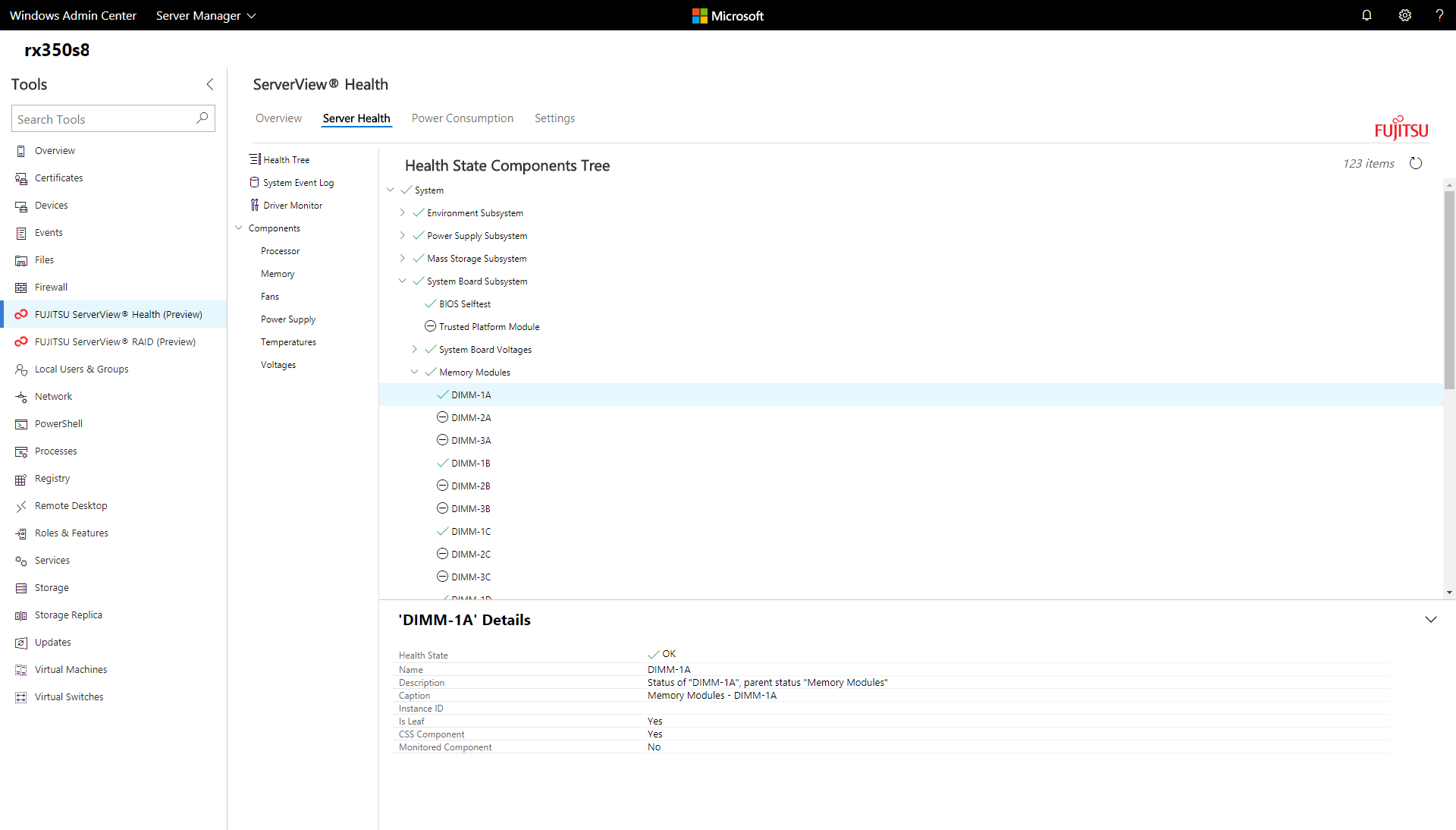Click the FUJITSU ServerView Health Preview icon
Viewport: 1456px width, 830px height.
[x=21, y=314]
